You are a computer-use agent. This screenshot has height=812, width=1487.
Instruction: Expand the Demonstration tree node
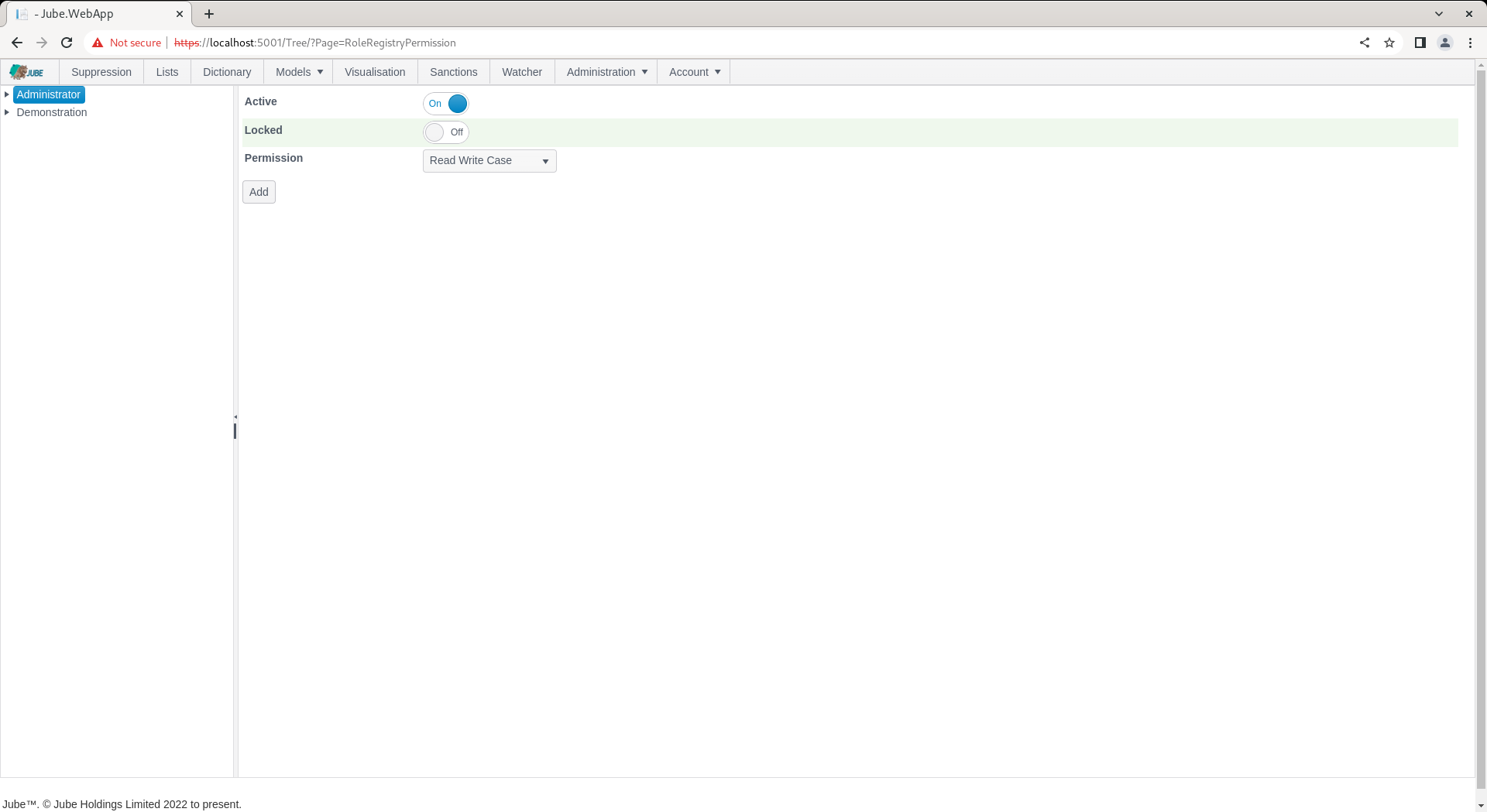click(7, 112)
